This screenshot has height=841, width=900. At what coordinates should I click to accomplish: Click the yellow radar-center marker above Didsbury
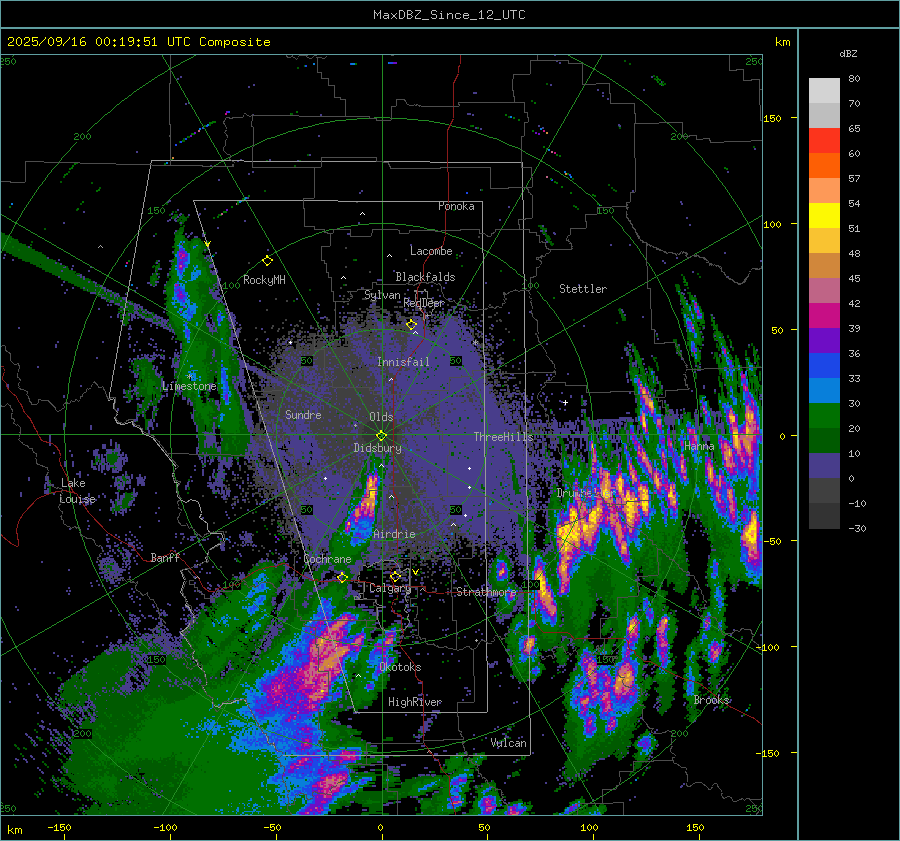(x=381, y=436)
